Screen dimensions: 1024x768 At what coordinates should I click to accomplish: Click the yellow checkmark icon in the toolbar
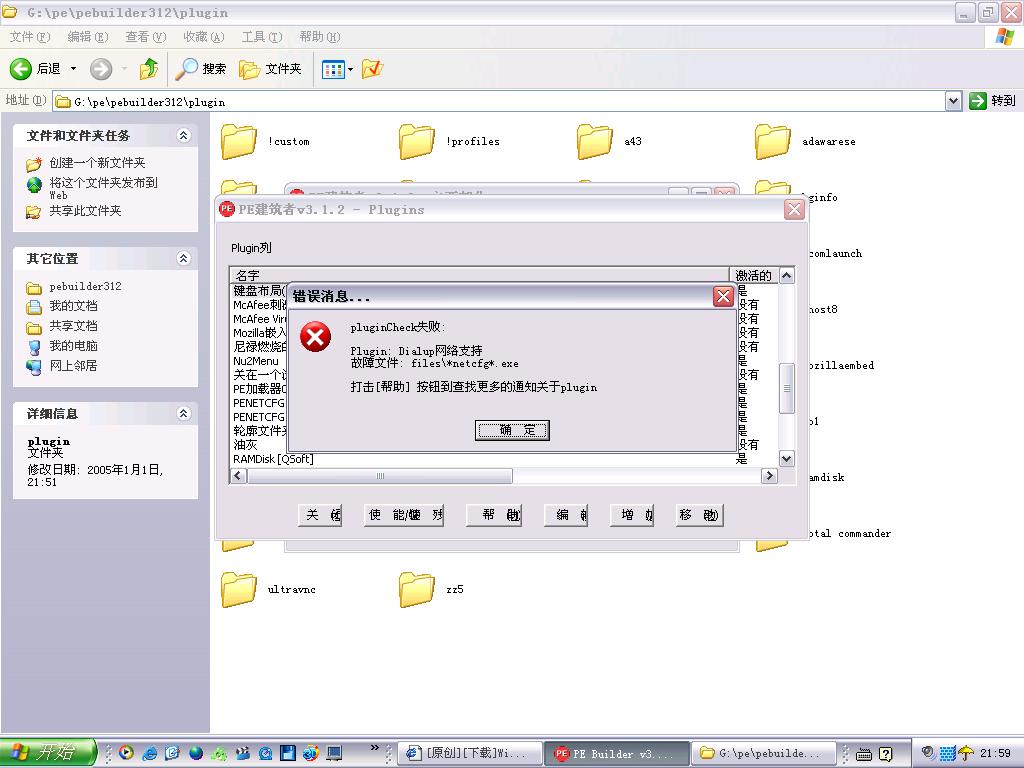(x=372, y=69)
